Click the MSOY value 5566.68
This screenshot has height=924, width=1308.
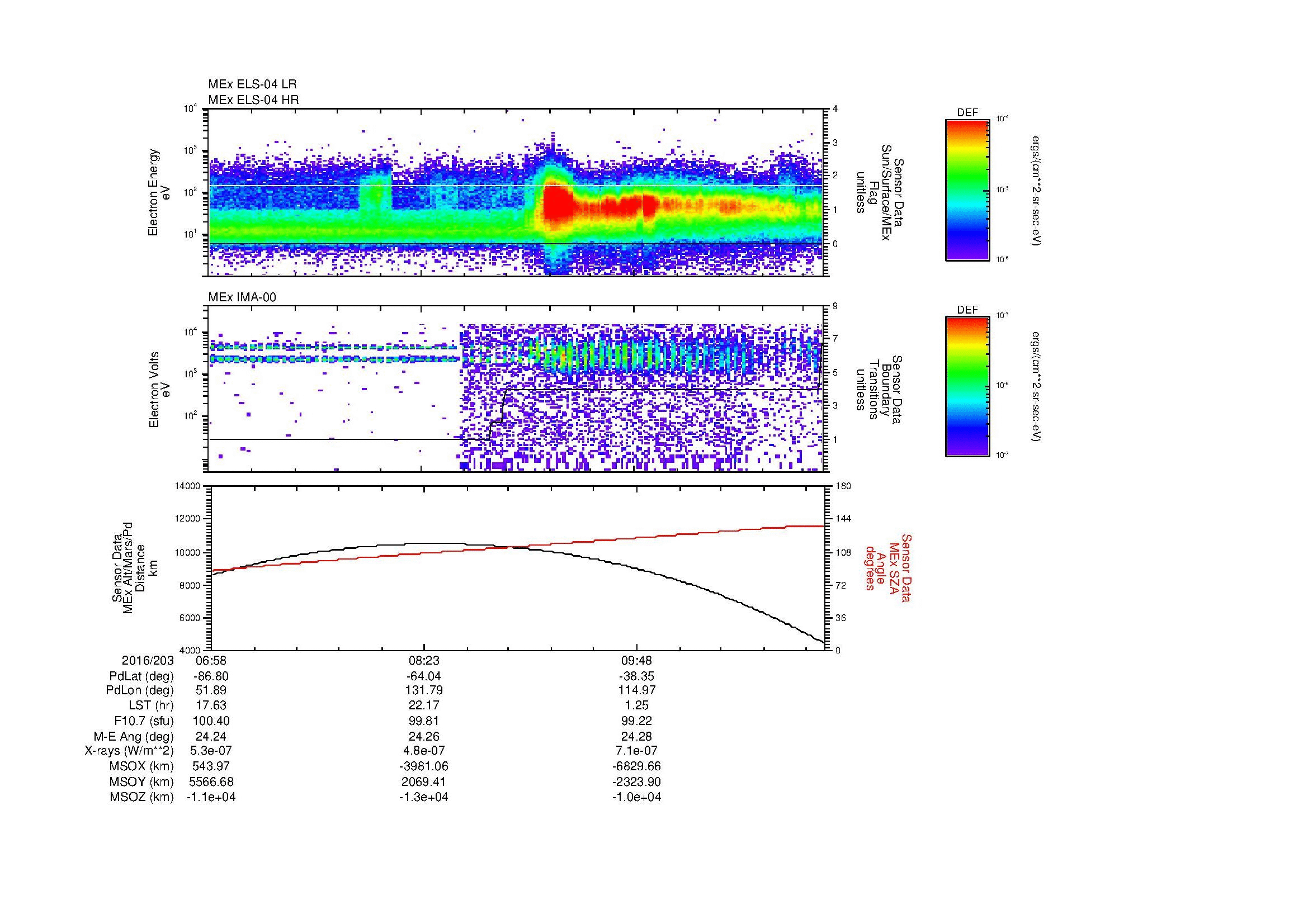[211, 781]
